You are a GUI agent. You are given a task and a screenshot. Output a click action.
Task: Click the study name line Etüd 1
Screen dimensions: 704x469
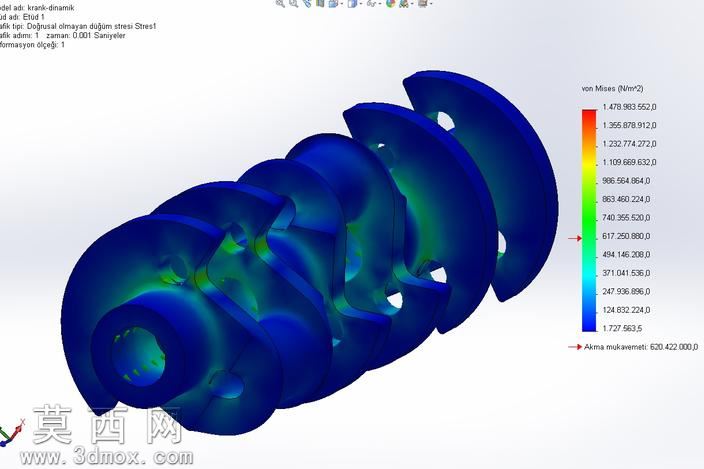coord(22,17)
